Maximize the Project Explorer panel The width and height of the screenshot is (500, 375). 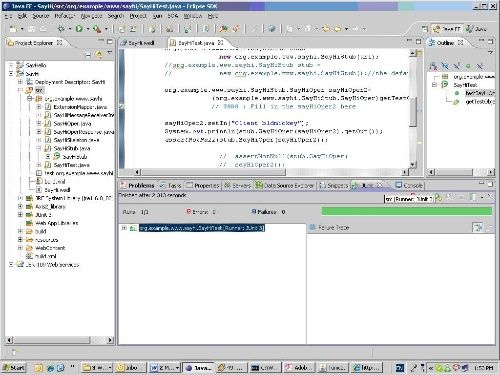click(x=110, y=42)
